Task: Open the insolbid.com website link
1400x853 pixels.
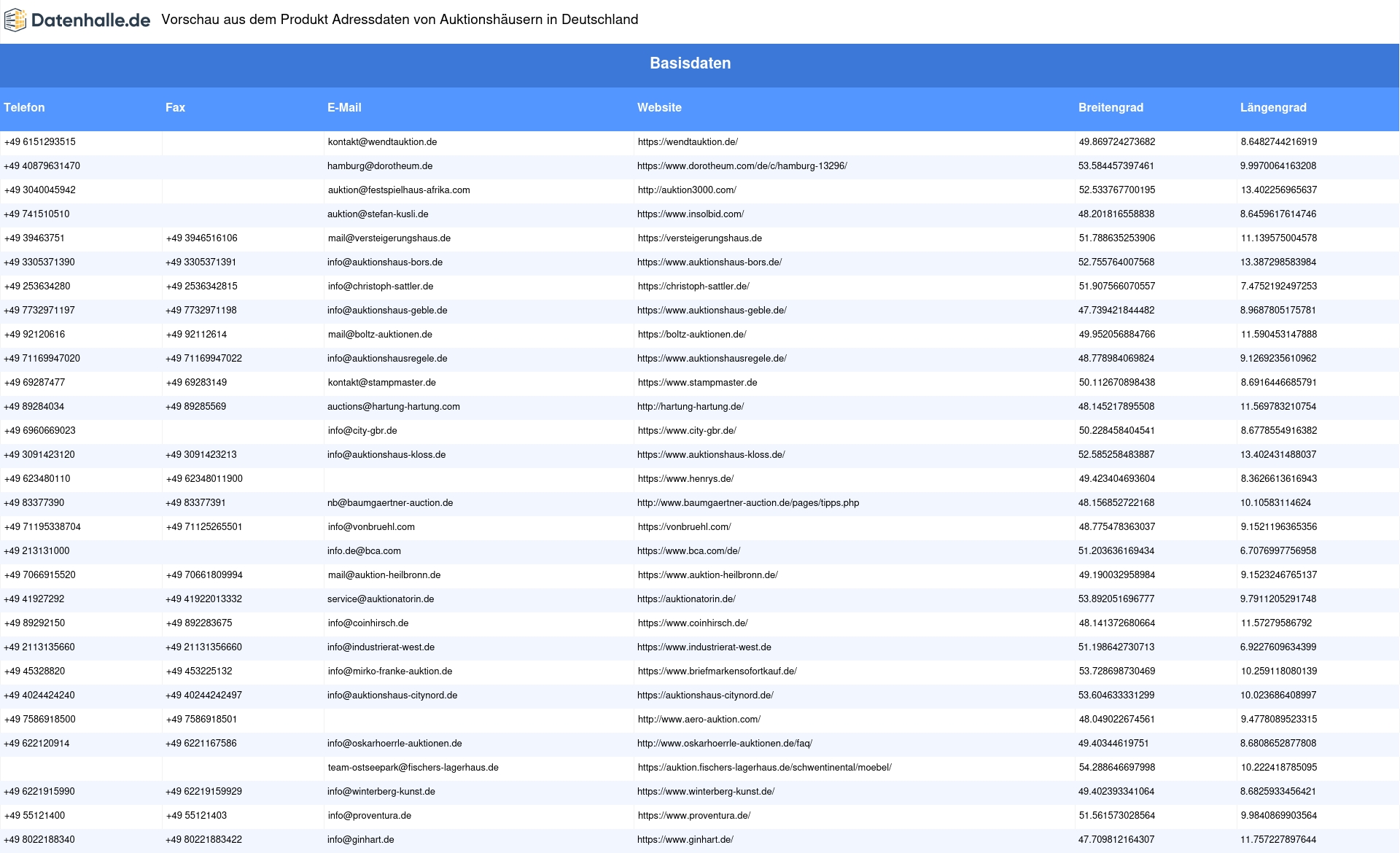Action: 691,214
